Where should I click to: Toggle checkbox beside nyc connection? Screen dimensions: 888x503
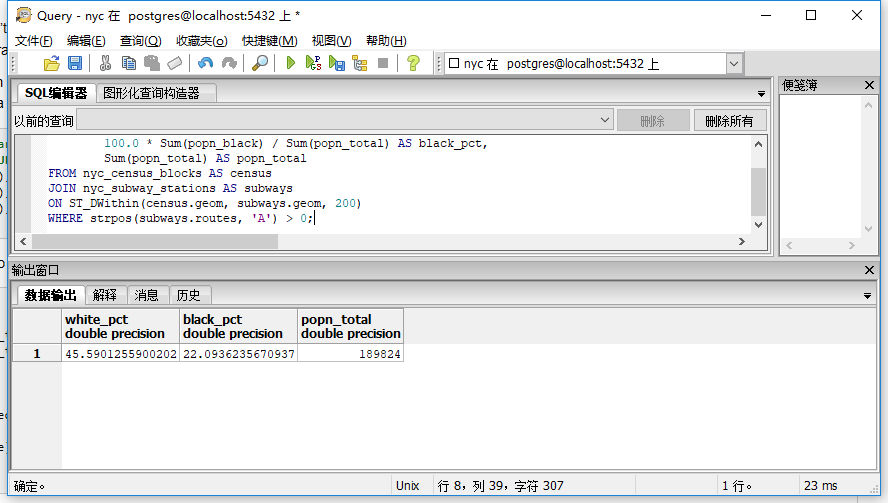(454, 63)
